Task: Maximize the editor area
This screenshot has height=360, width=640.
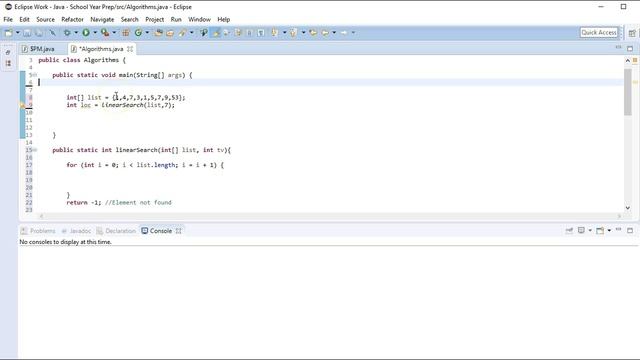Action: [630, 49]
